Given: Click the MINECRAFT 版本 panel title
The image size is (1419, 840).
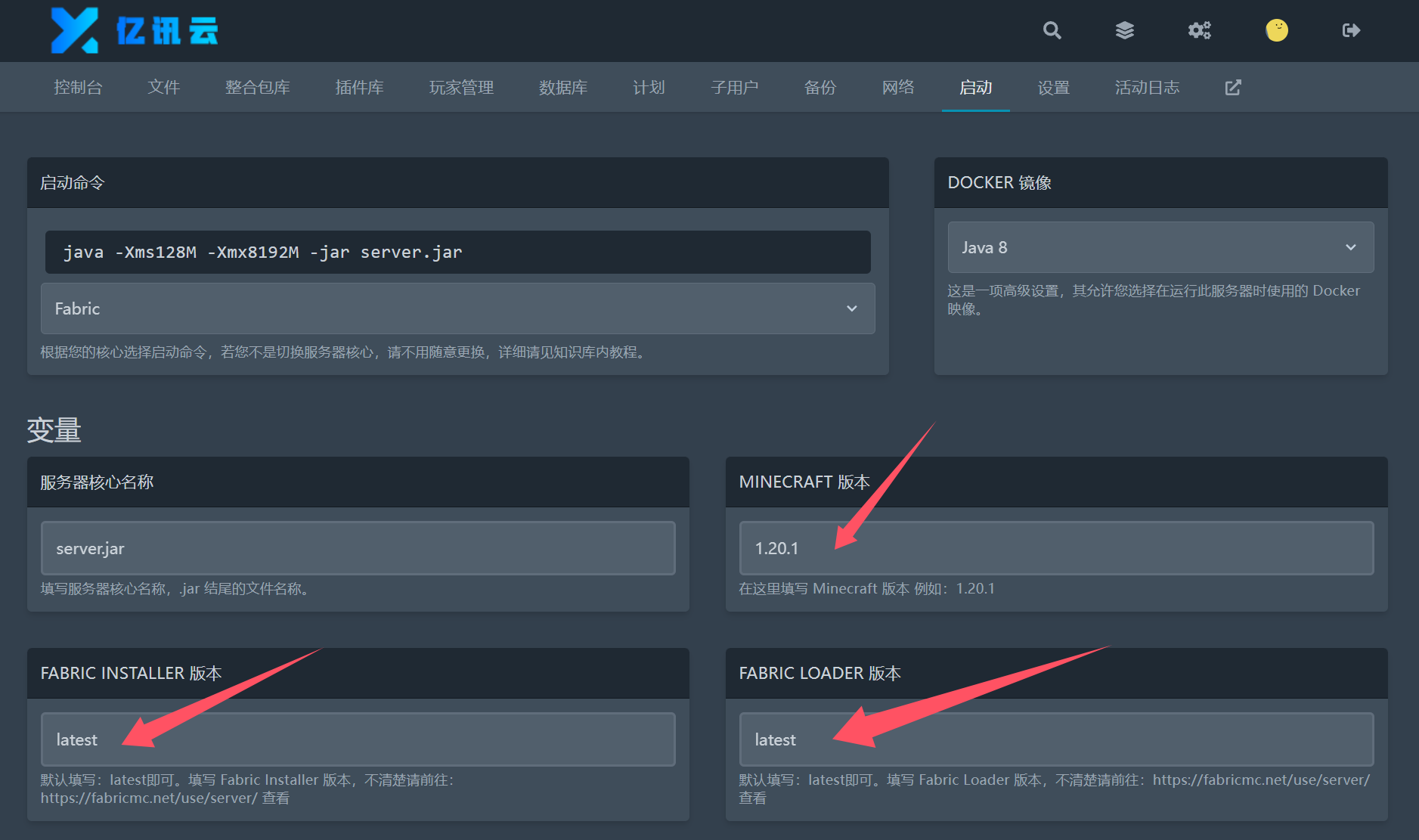Looking at the screenshot, I should (804, 482).
